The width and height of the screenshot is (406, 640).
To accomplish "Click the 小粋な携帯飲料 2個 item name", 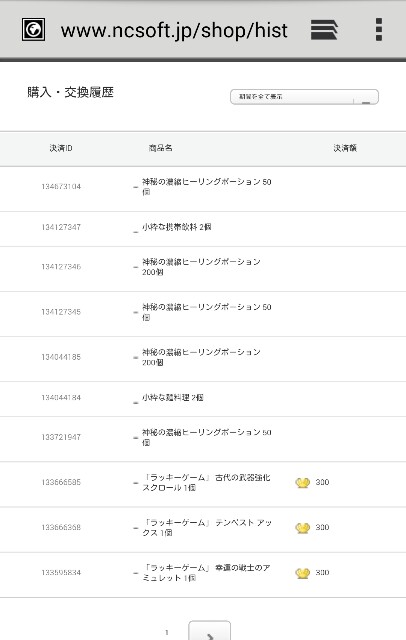I will [x=176, y=227].
